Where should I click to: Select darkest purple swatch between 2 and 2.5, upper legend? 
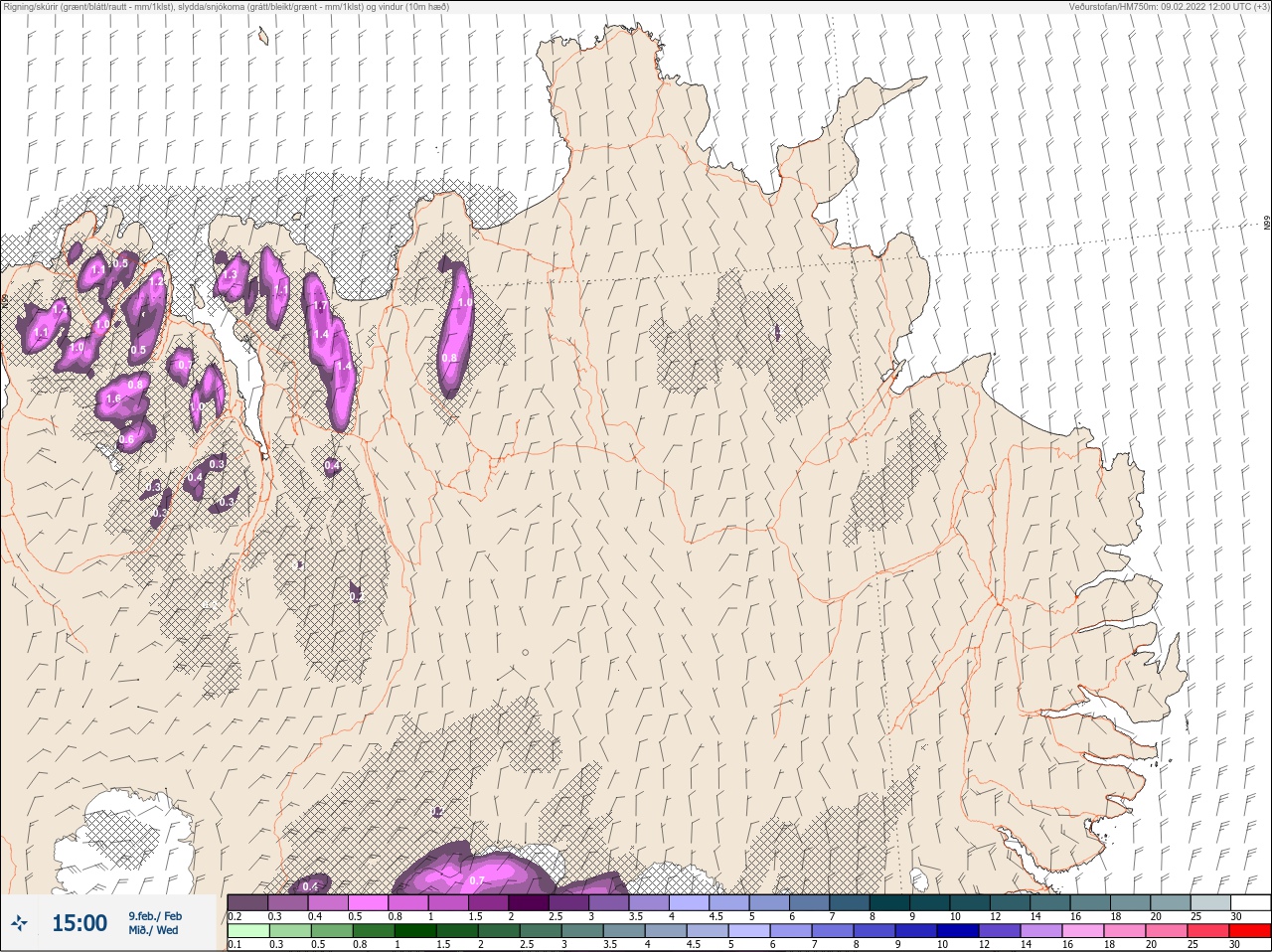pyautogui.click(x=529, y=903)
